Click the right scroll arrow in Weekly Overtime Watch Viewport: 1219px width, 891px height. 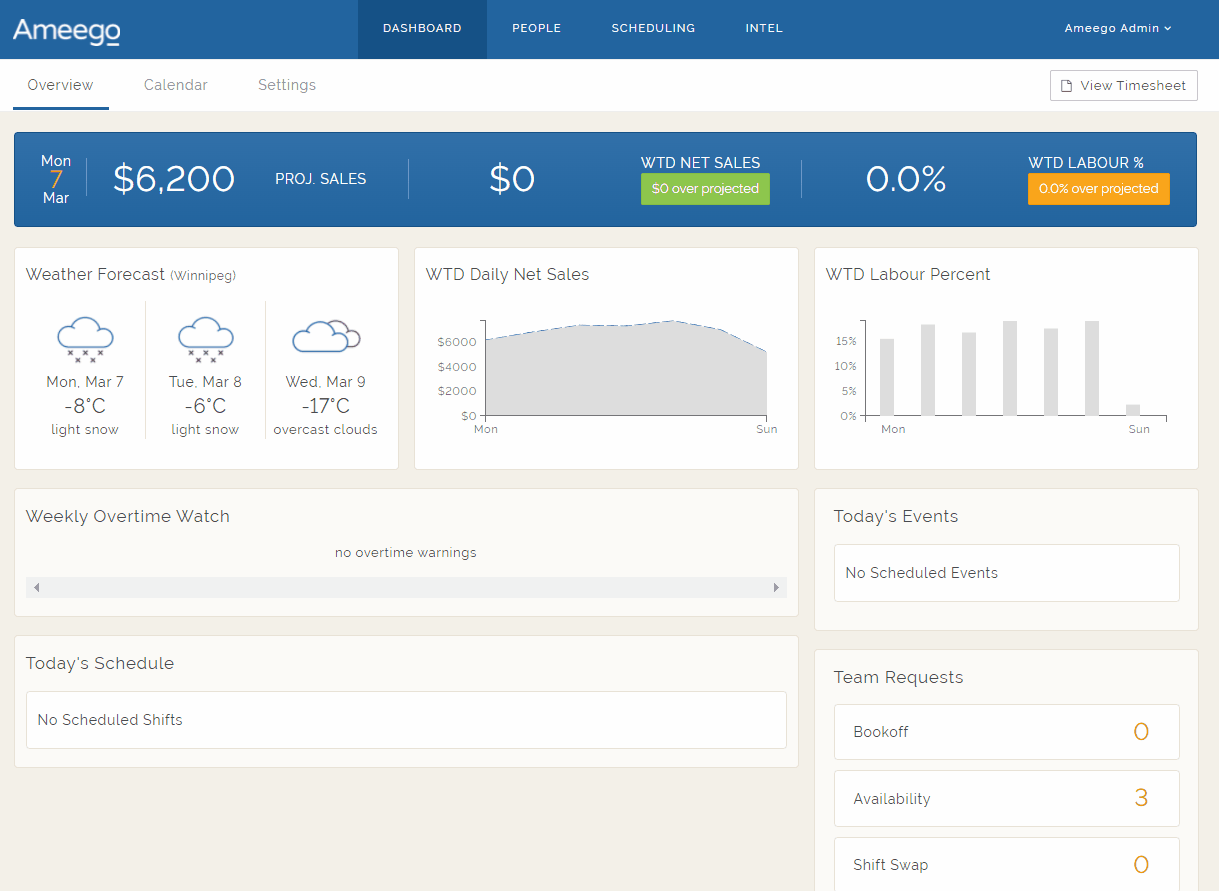point(777,588)
